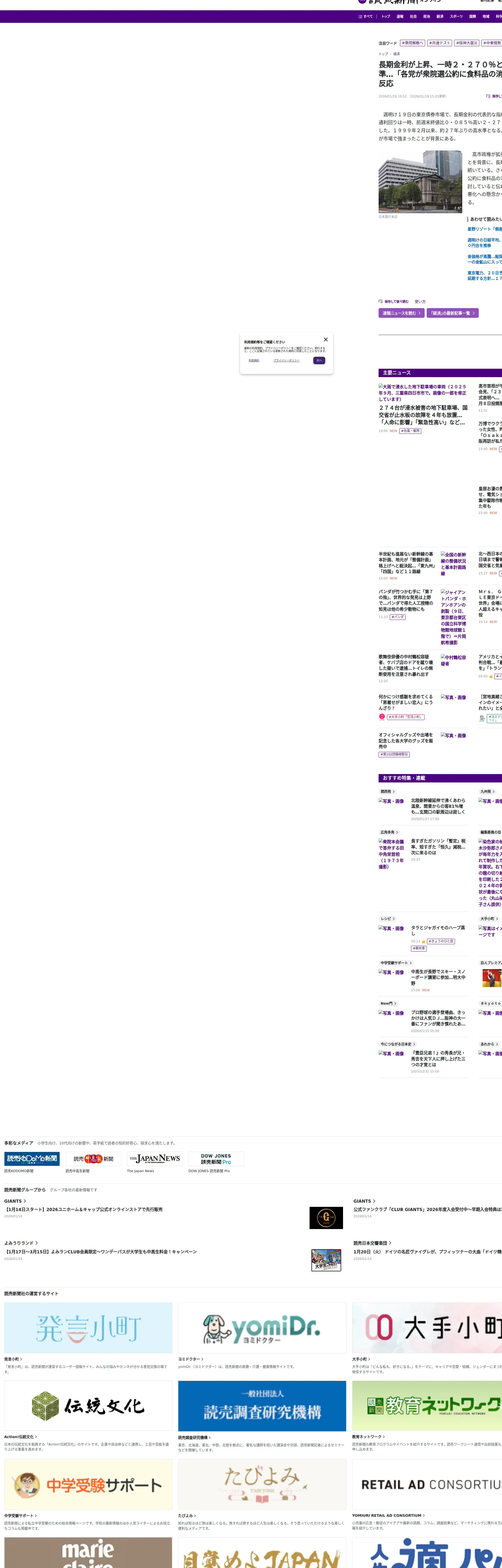Select the スポーツ navigation tab
Viewport: 502px width, 1568px height.
(x=456, y=16)
